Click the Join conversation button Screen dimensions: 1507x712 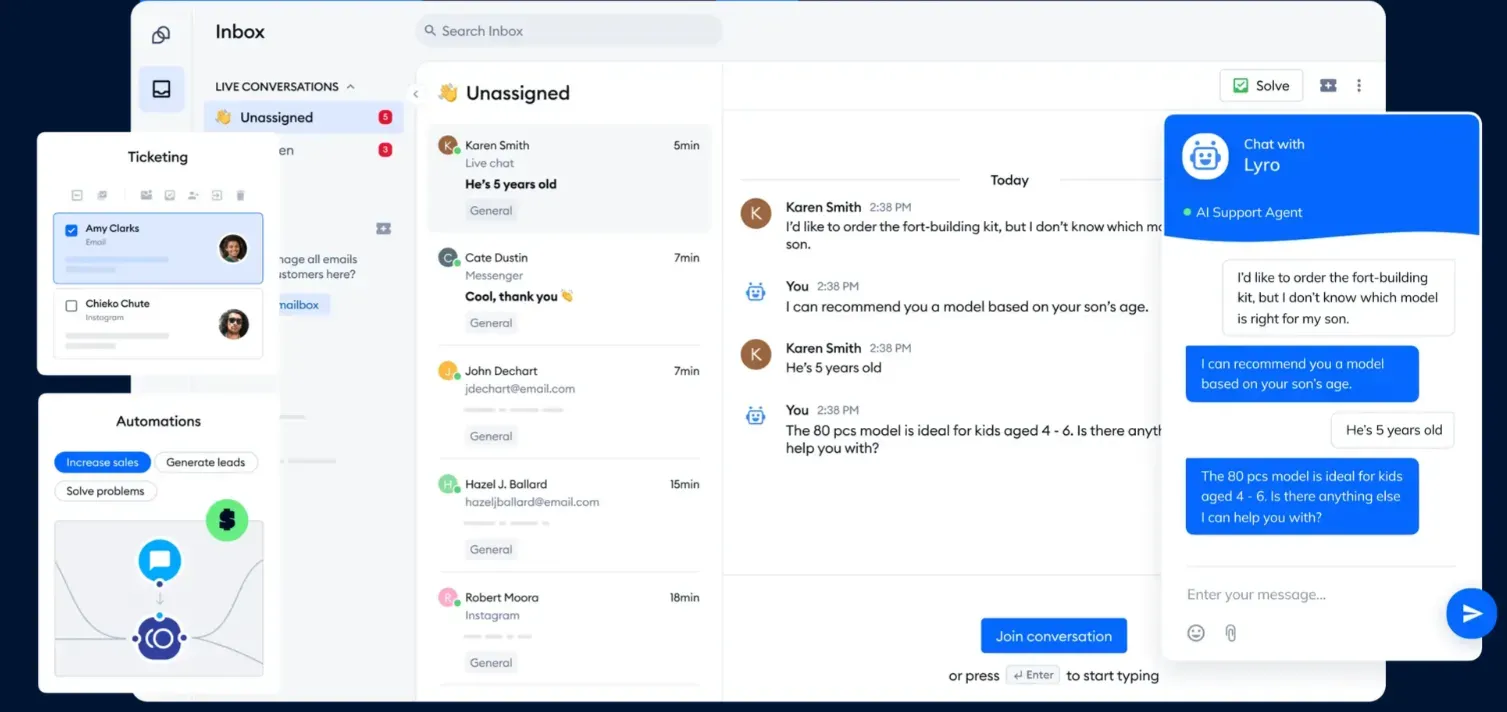pos(1053,636)
